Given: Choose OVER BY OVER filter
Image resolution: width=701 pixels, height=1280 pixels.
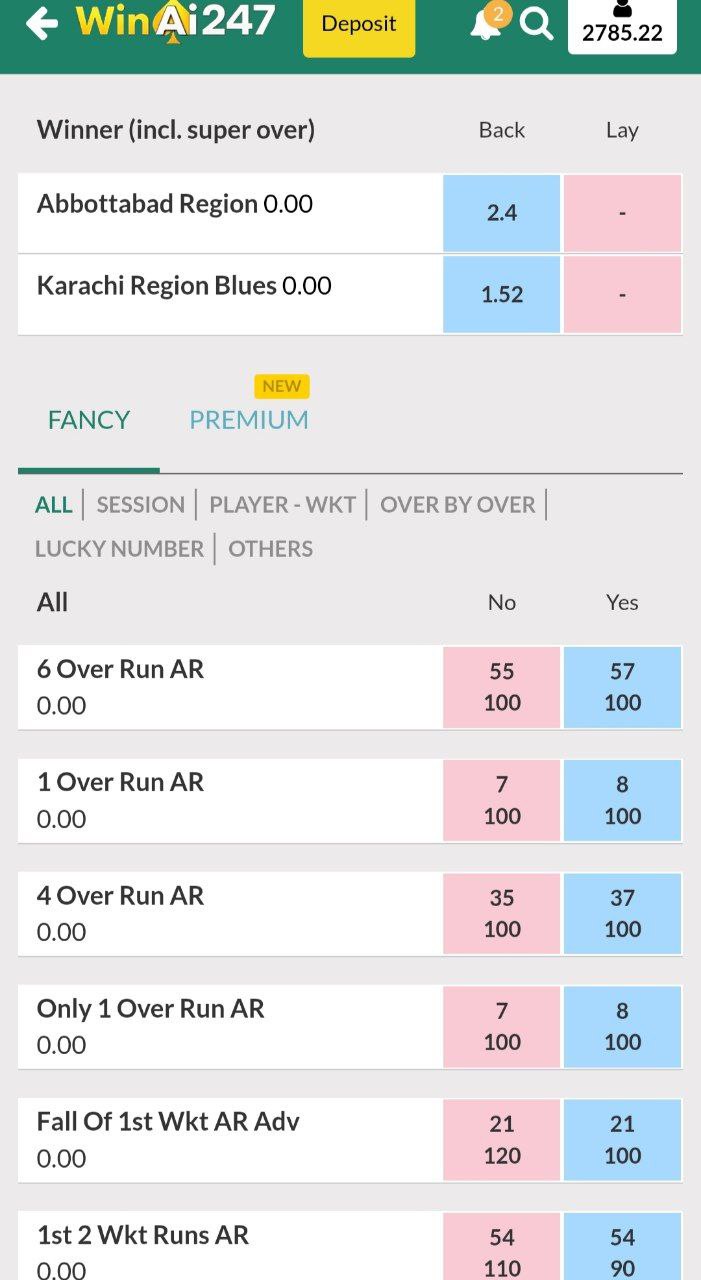Looking at the screenshot, I should [458, 505].
